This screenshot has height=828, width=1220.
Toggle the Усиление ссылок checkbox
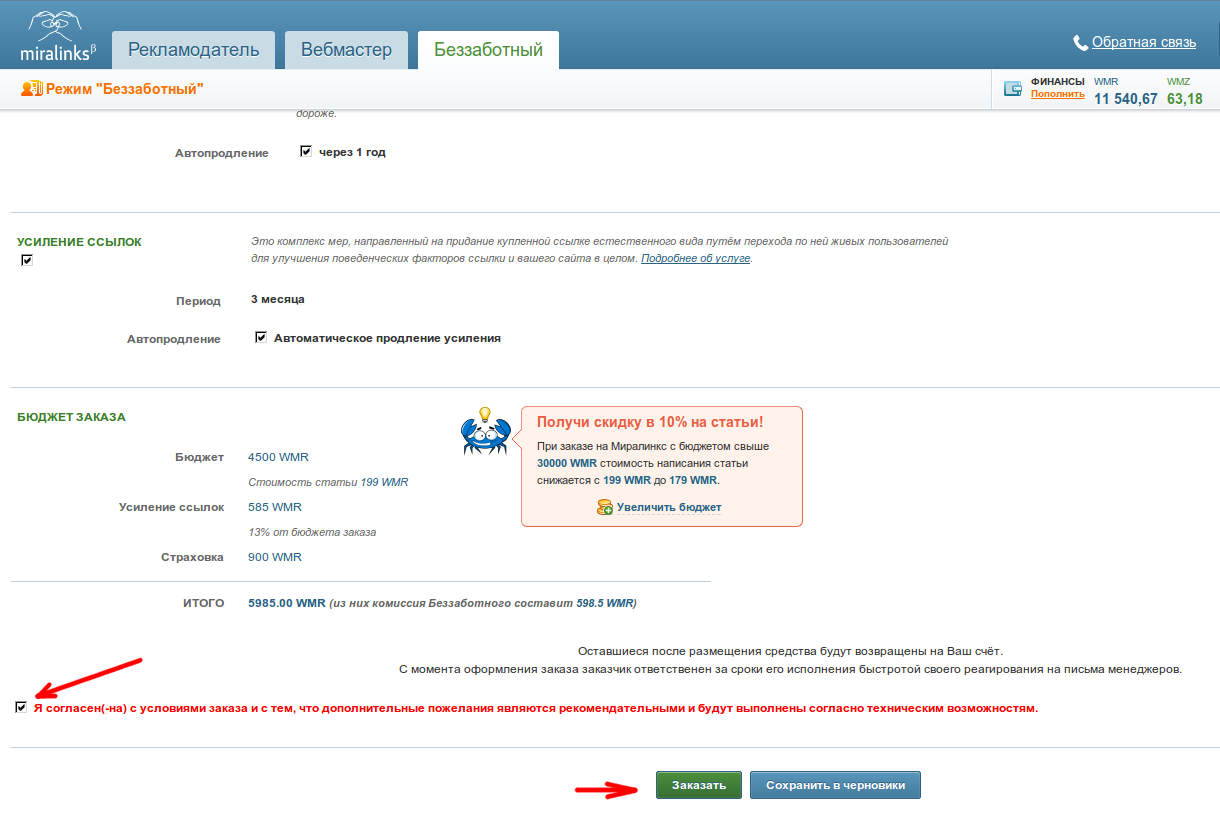[x=27, y=260]
